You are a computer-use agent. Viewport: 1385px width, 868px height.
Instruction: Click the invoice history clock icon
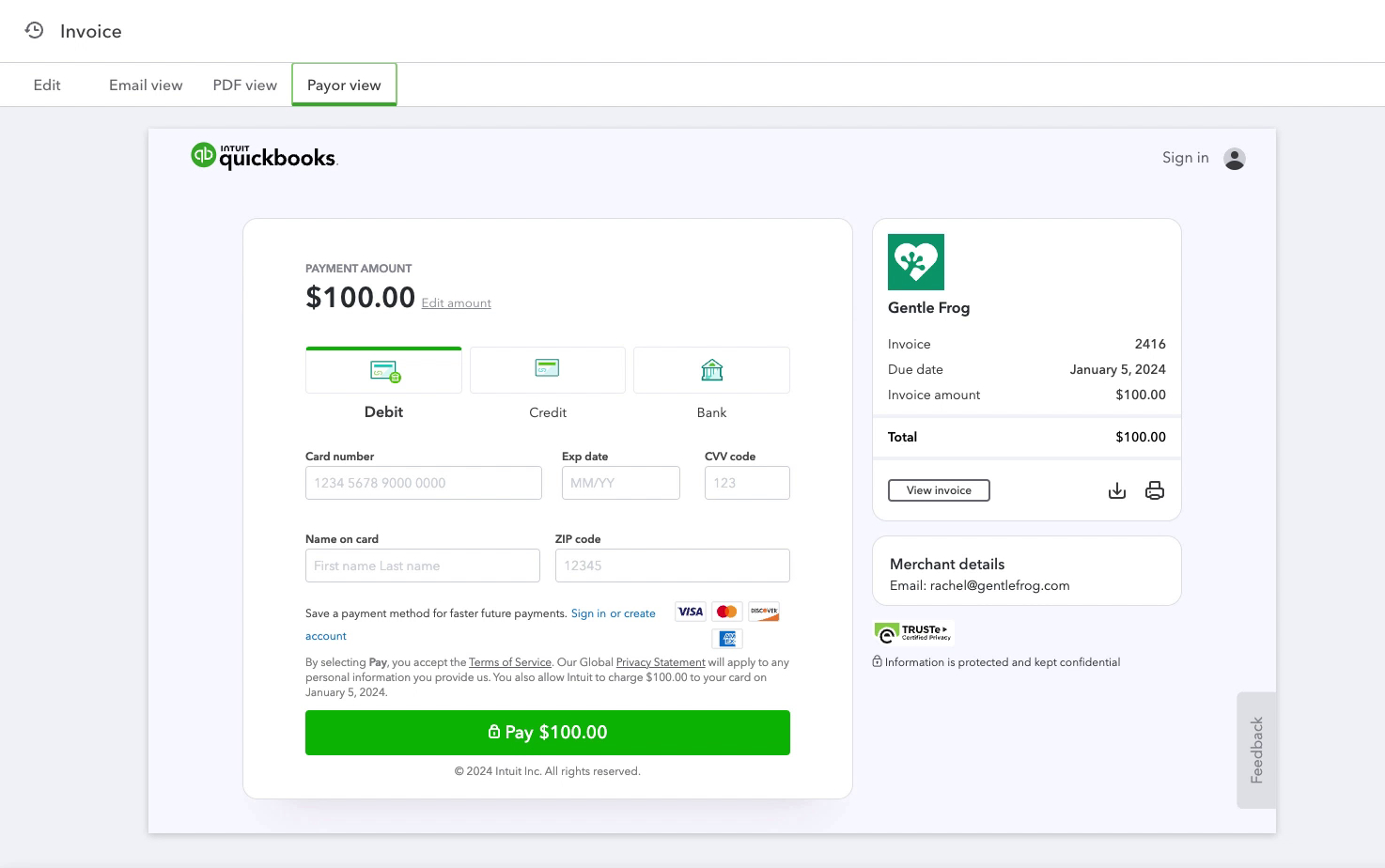tap(34, 30)
